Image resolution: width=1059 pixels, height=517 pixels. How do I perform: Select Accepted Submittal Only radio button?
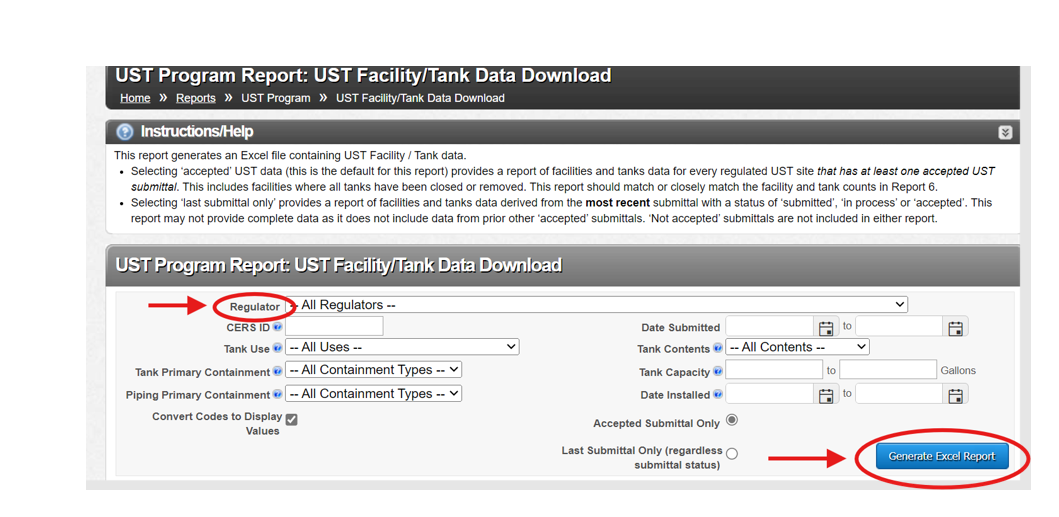(732, 420)
